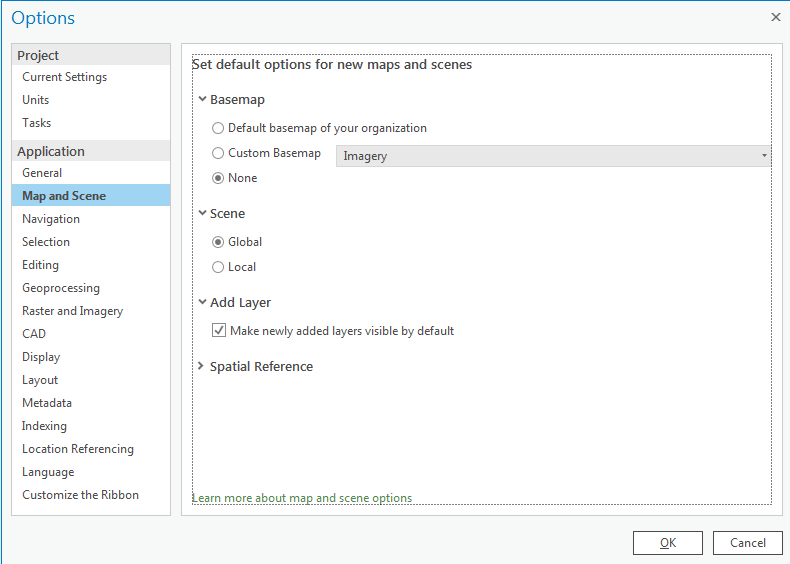This screenshot has height=564, width=790.
Task: Collapse the Basemap section
Action: 202,100
